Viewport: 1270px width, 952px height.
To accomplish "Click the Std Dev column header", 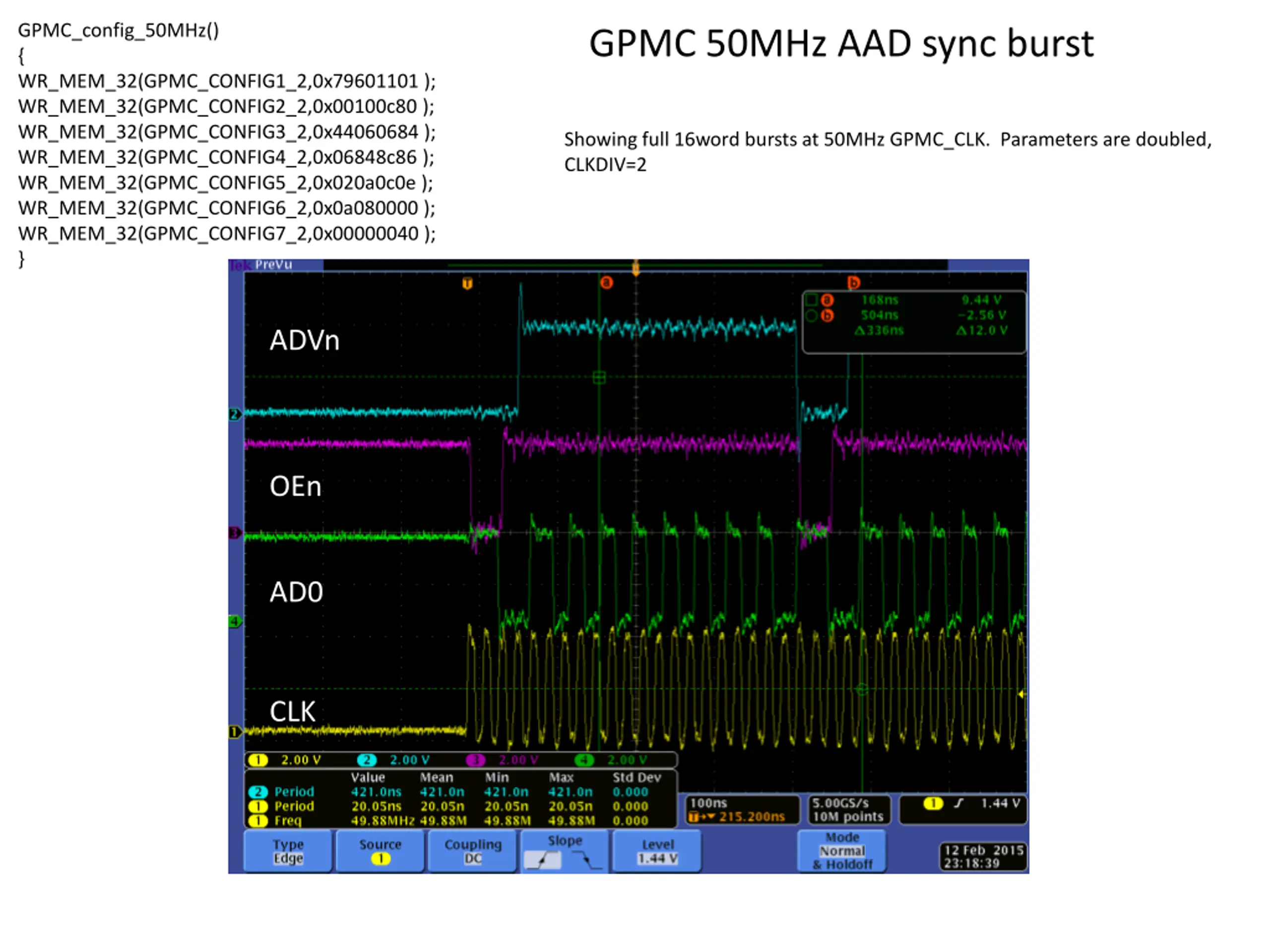I will point(636,777).
